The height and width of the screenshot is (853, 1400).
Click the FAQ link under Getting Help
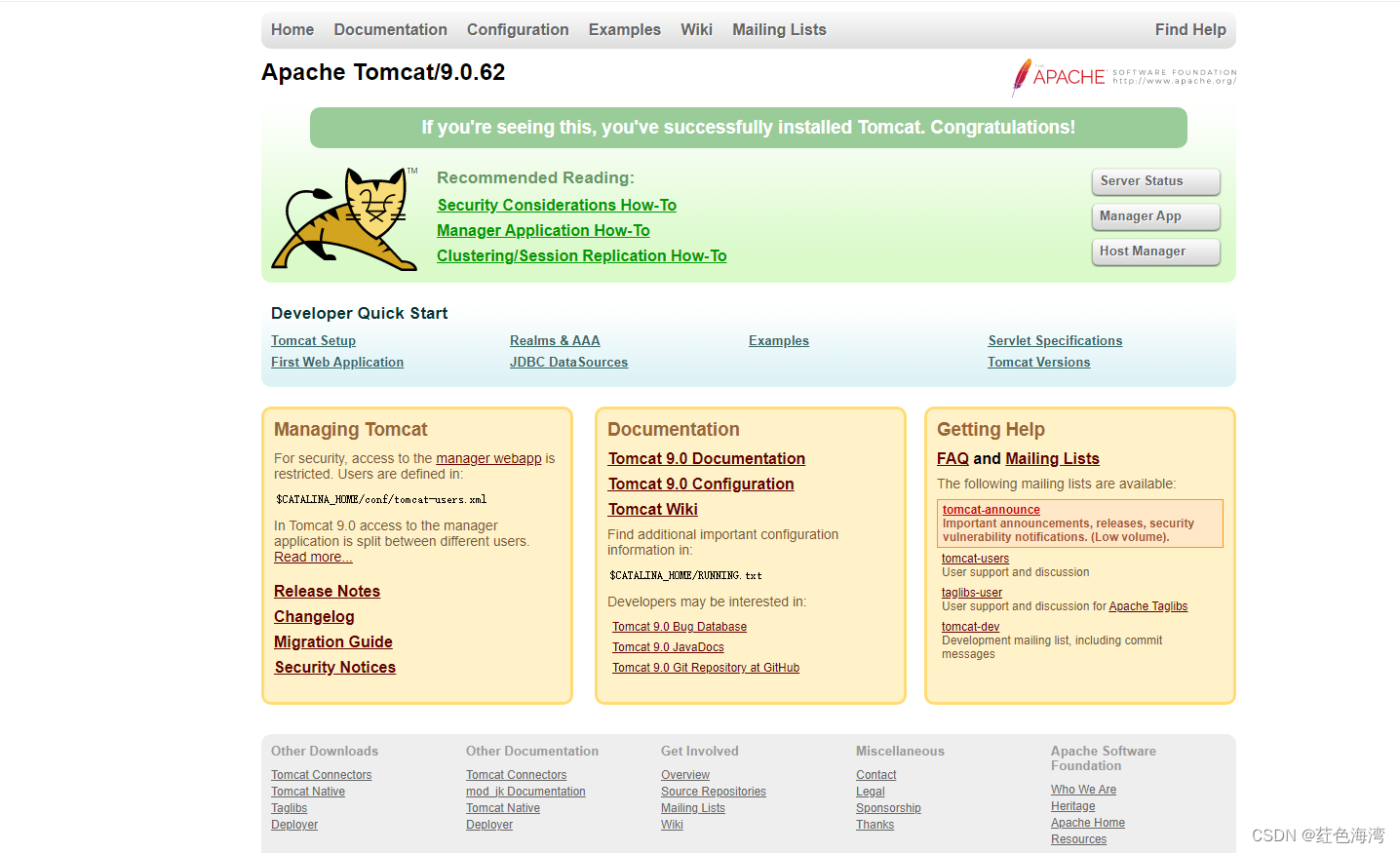(953, 458)
